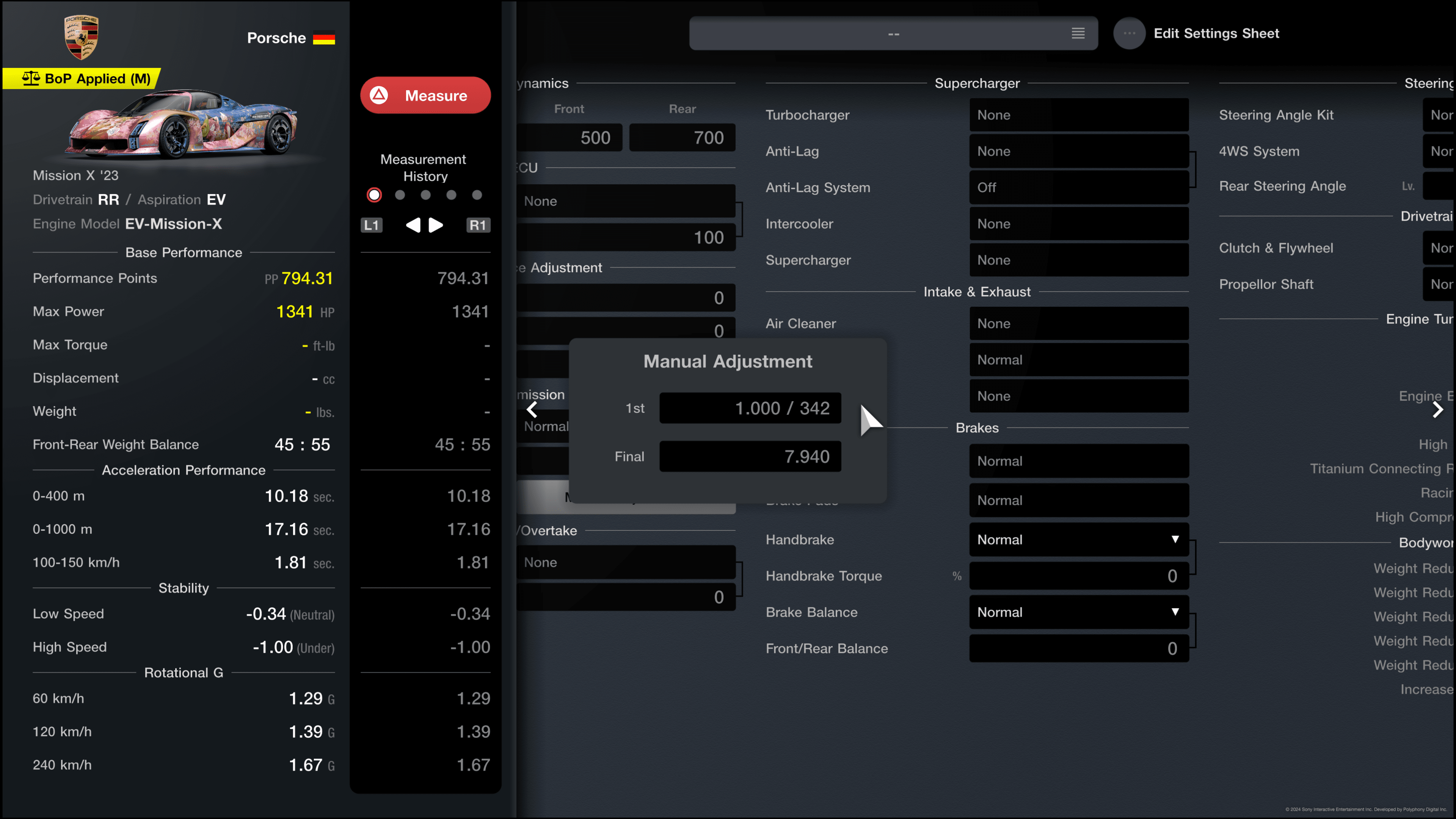Click the Front/Rear Balance value input field
Viewport: 1456px width, 819px height.
[x=1079, y=648]
